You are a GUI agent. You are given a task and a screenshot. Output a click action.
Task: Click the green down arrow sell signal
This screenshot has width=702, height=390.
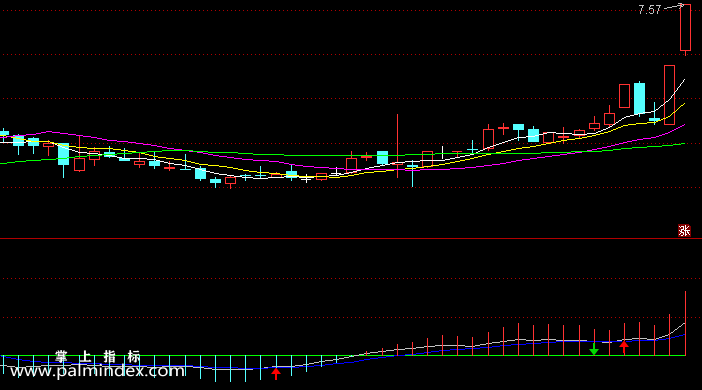coord(594,349)
